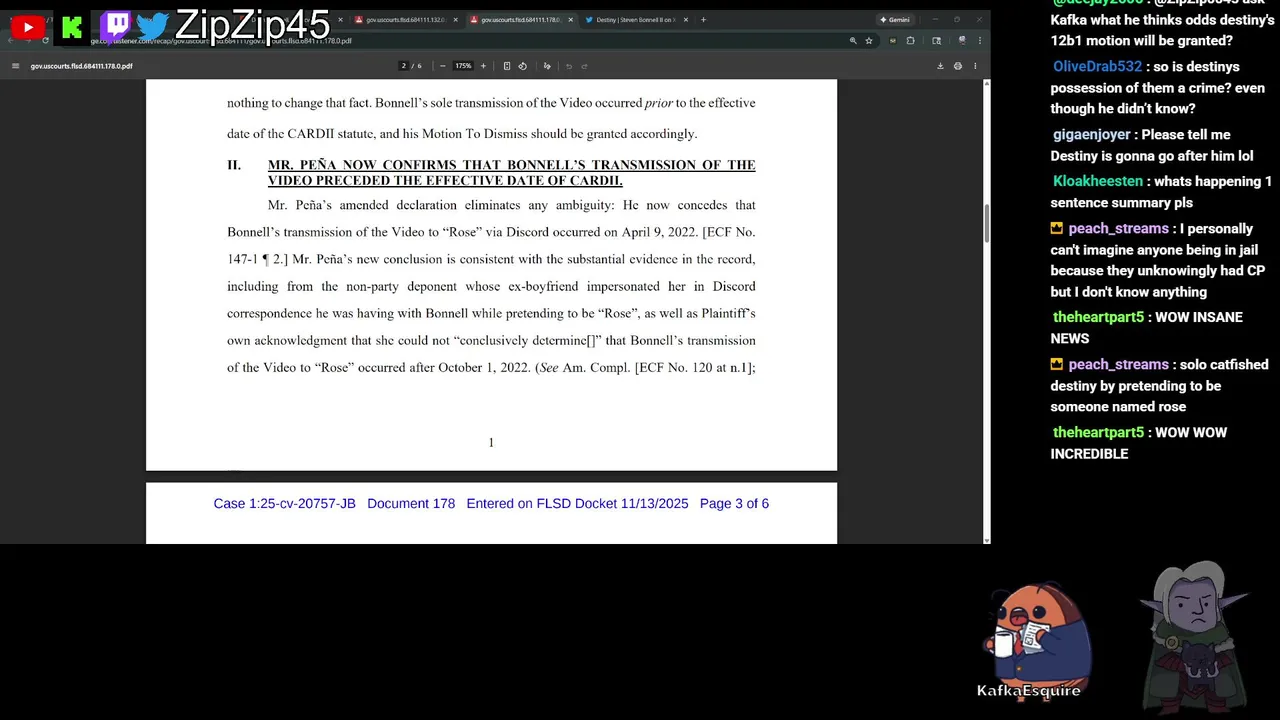
Task: Click 'Entered on FLSD Docket 11/13/2025' text
Action: tap(577, 504)
